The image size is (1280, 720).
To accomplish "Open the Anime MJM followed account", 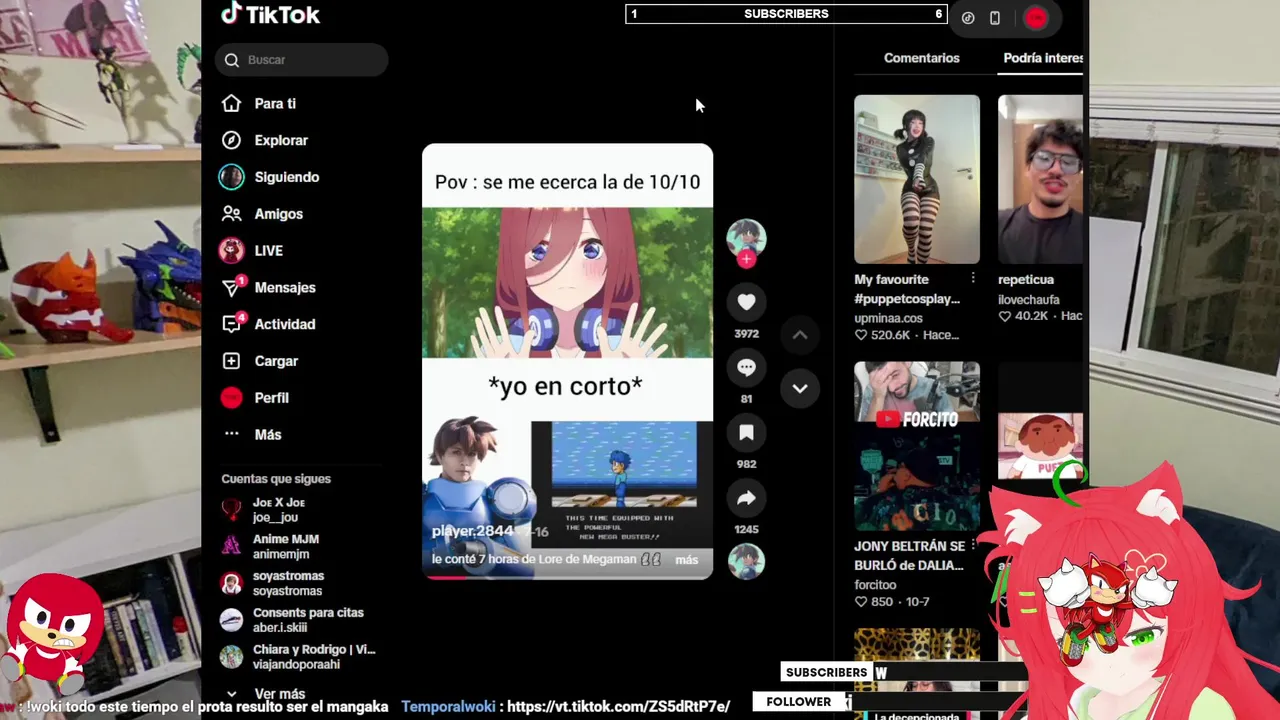I will 298,546.
